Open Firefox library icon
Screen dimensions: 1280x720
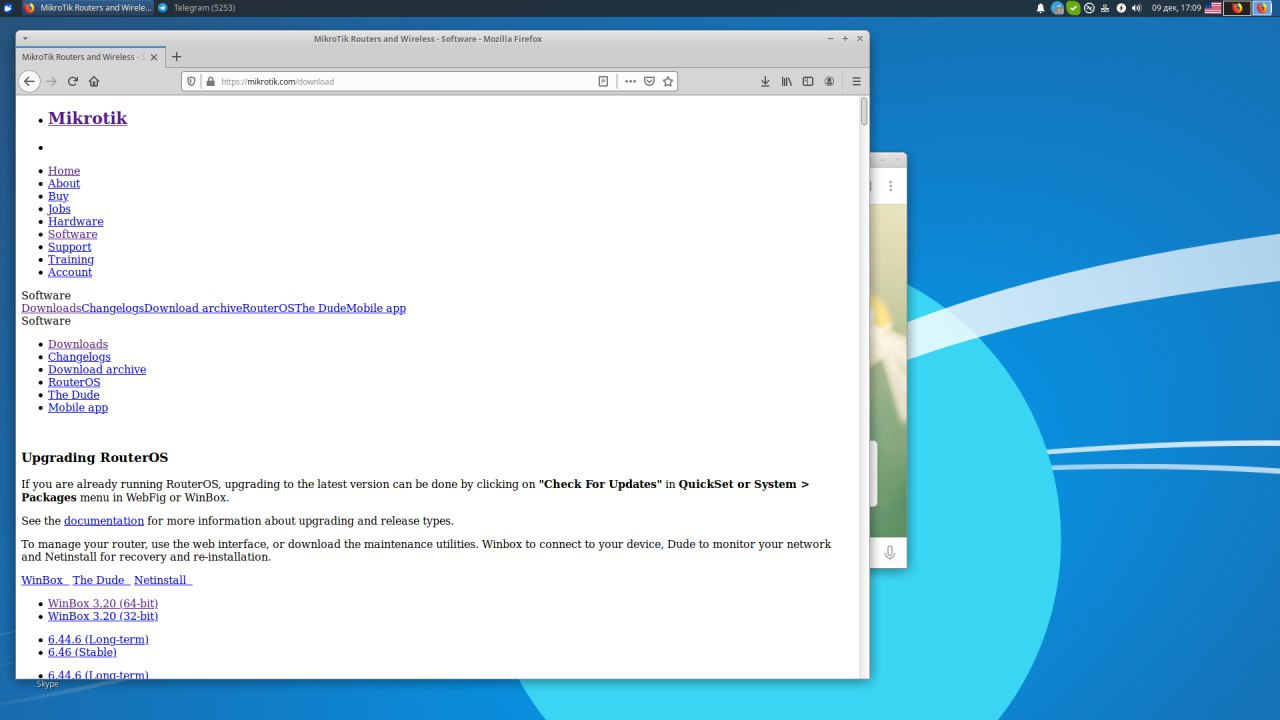pos(787,81)
